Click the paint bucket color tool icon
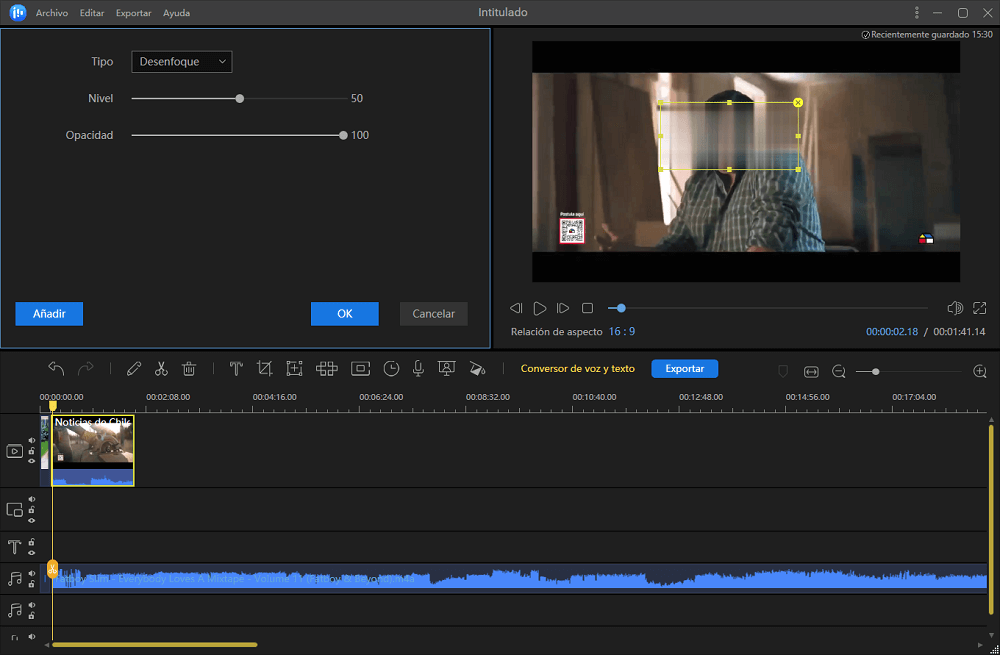The image size is (1000, 655). click(x=476, y=369)
